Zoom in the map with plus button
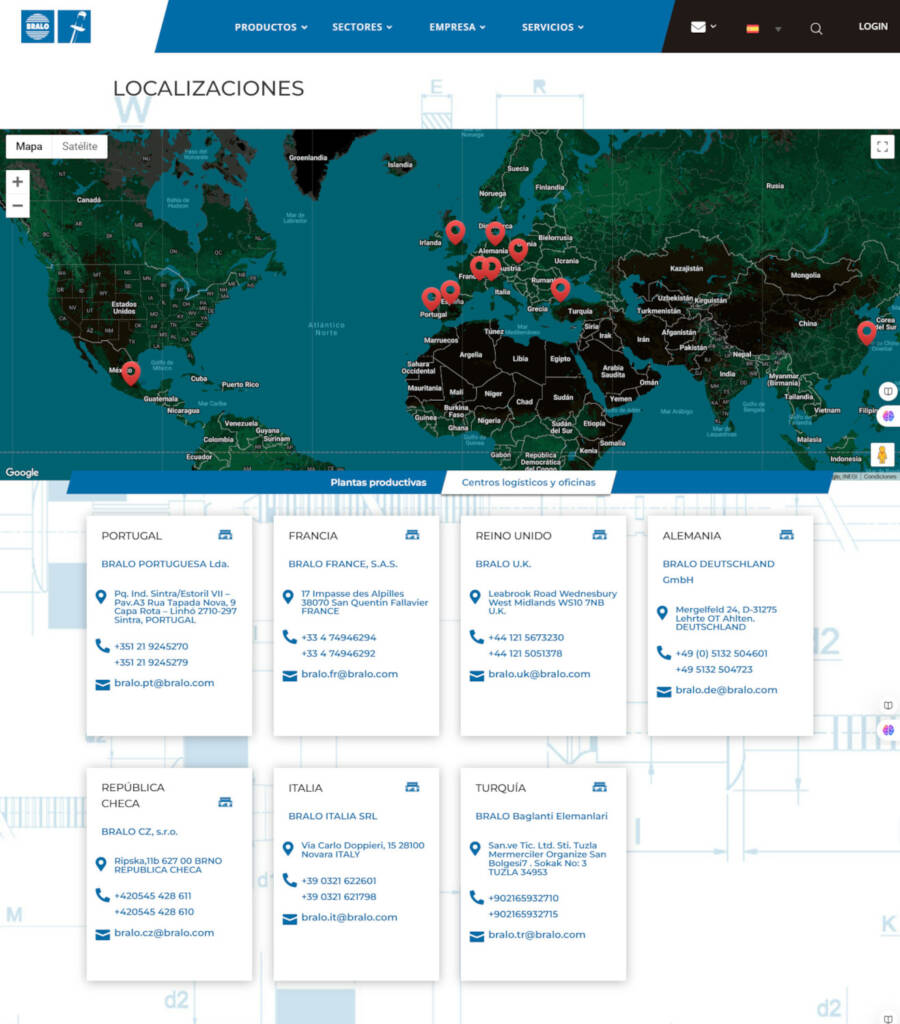The height and width of the screenshot is (1024, 900). point(18,181)
